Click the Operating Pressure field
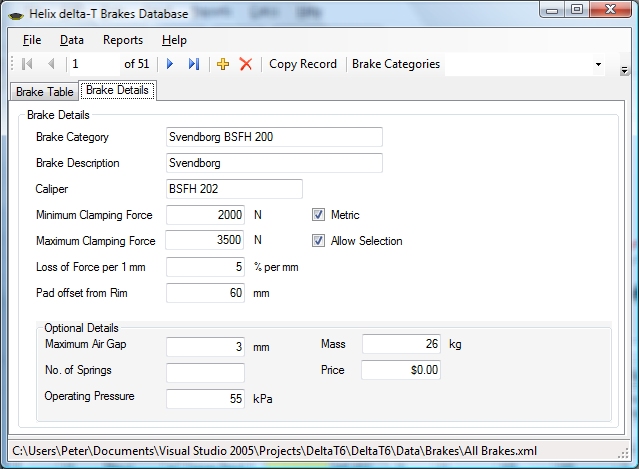The height and width of the screenshot is (469, 639). (205, 399)
